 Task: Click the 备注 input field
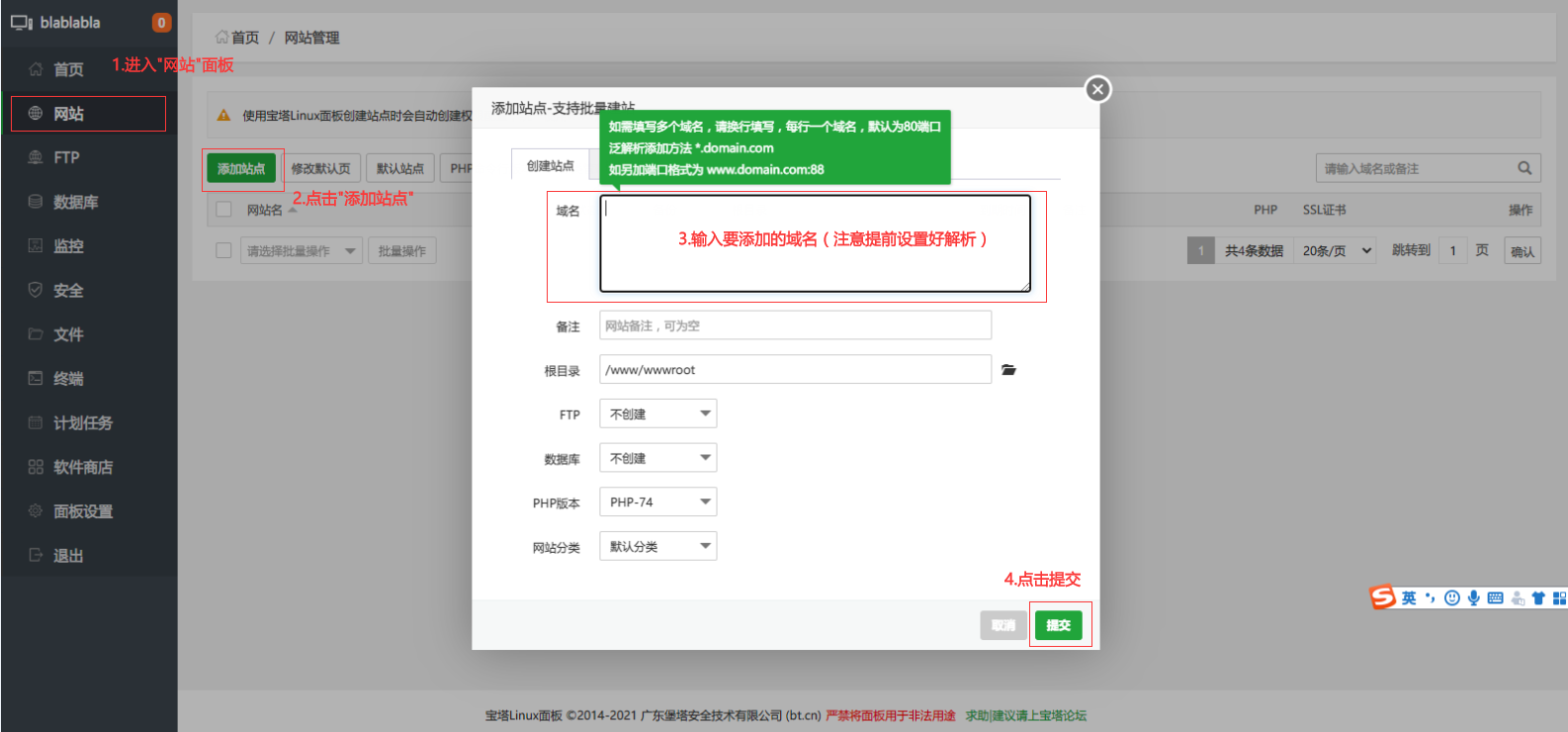point(795,325)
